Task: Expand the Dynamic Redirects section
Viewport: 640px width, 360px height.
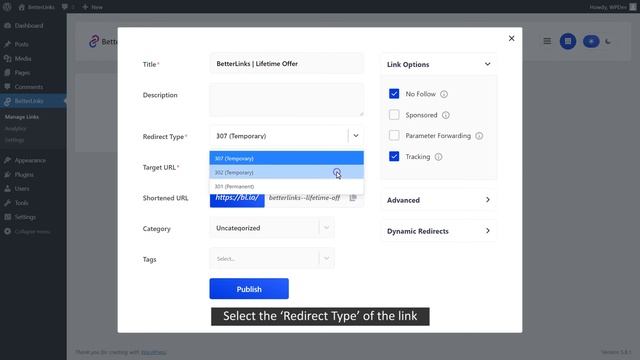Action: coord(439,231)
